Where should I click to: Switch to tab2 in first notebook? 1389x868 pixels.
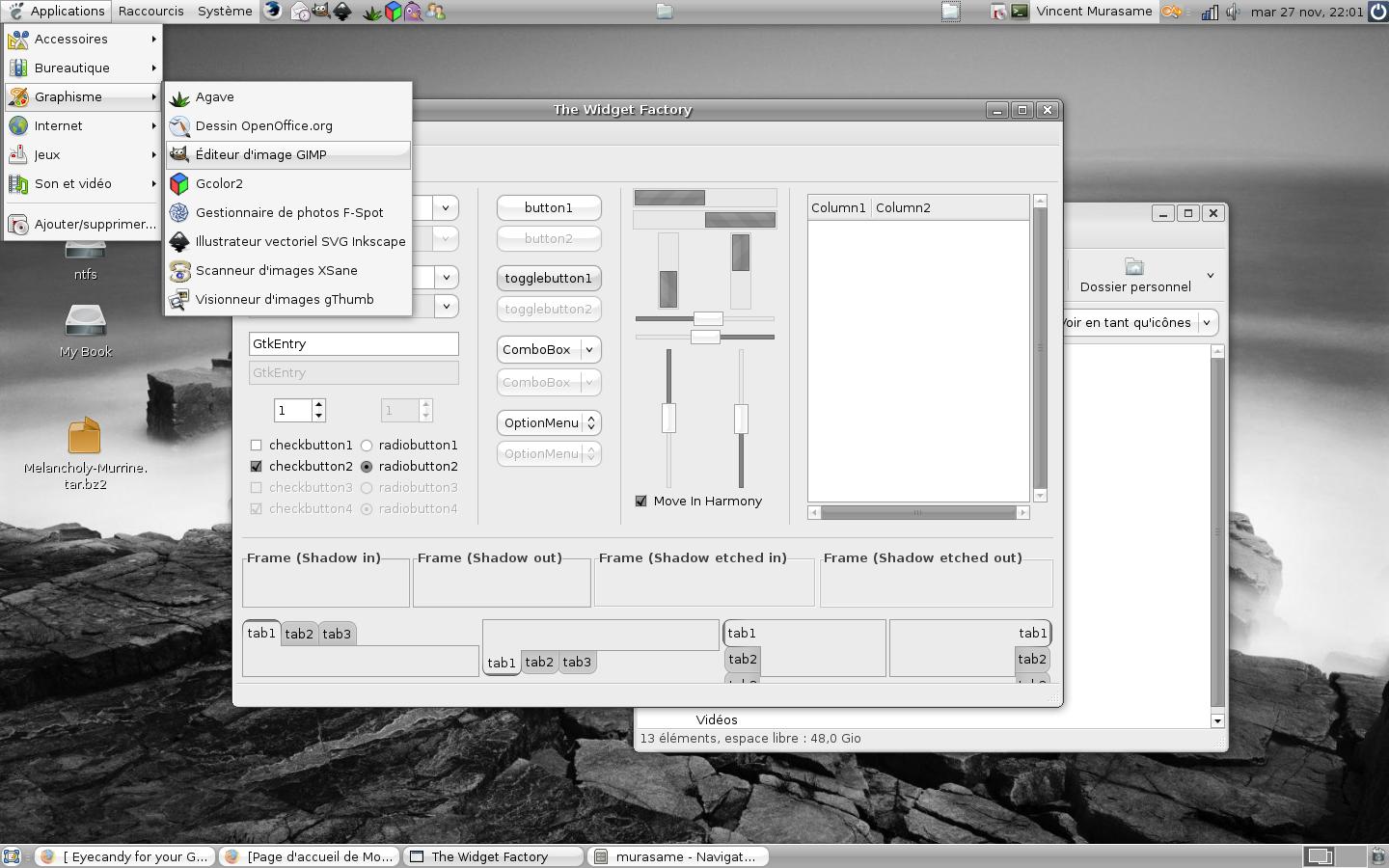tap(299, 635)
